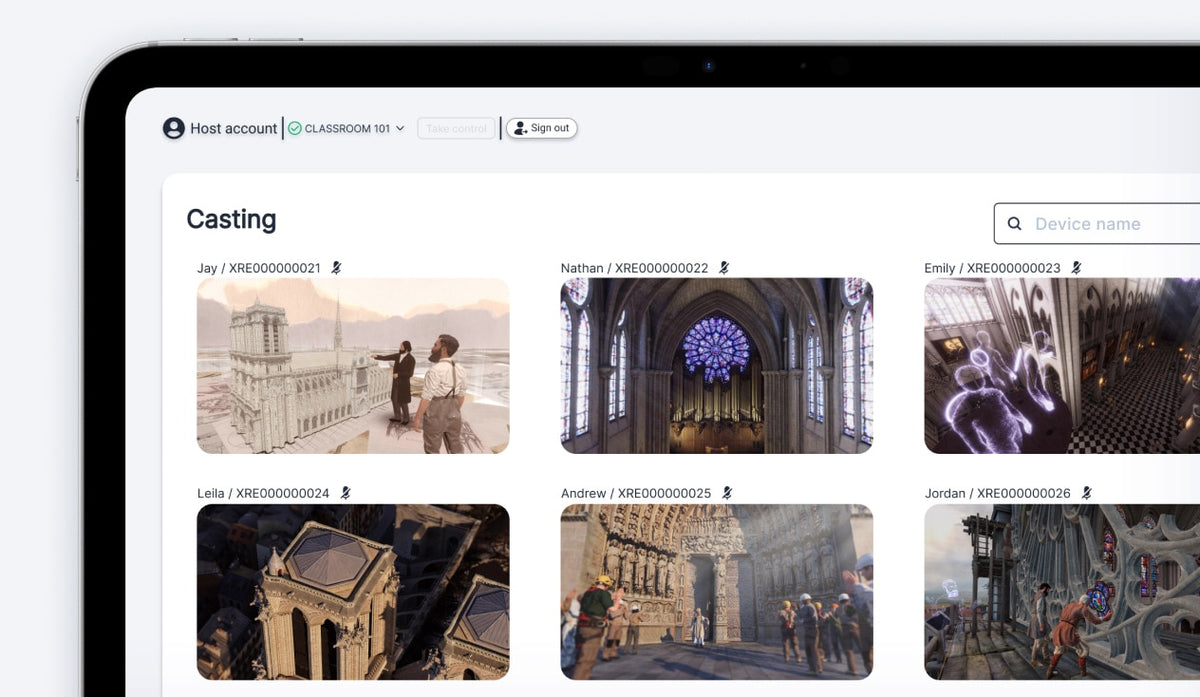
Task: Click the Take control button
Action: 456,128
